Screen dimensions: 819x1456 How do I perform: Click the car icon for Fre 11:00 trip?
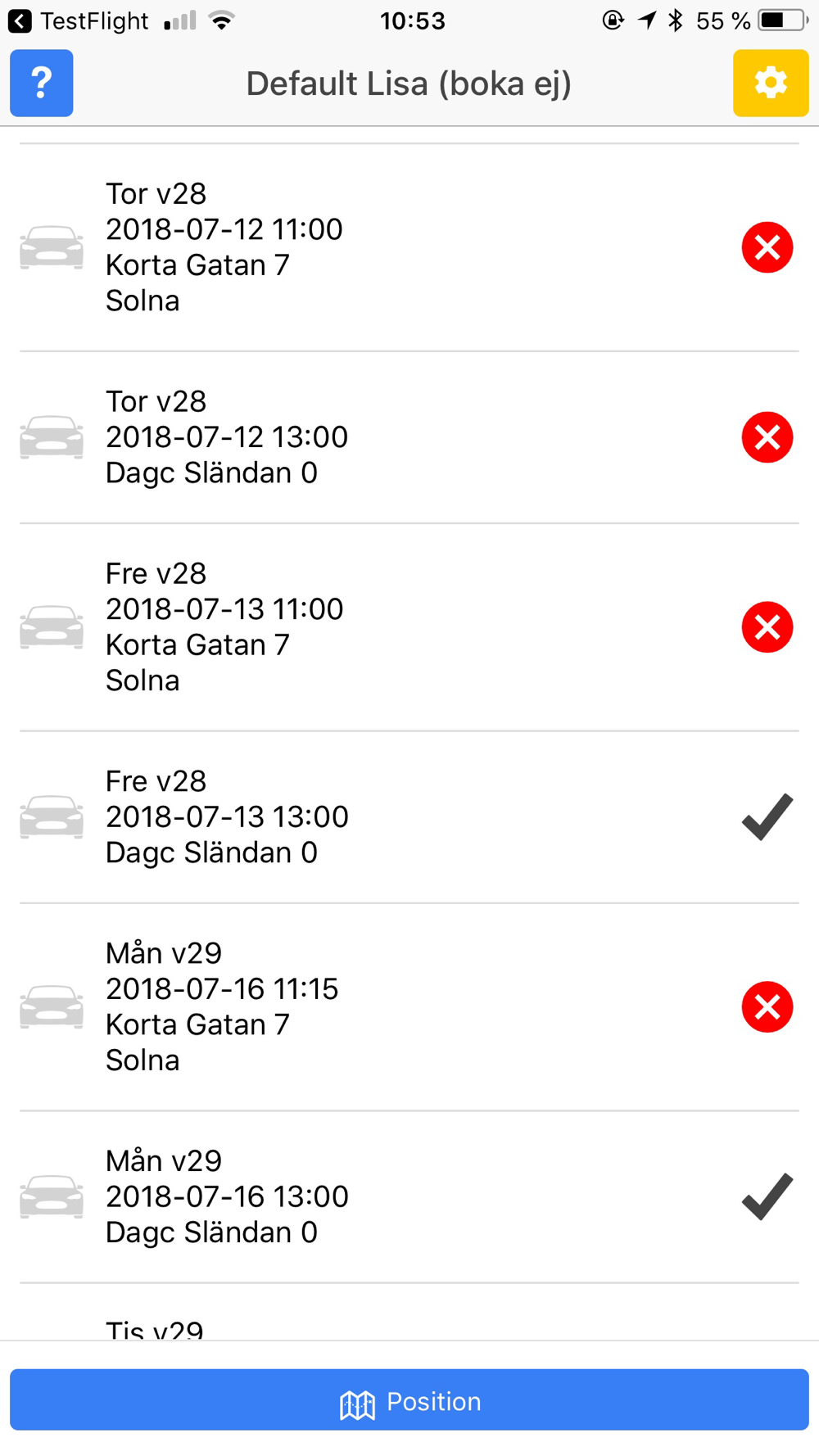coord(52,627)
